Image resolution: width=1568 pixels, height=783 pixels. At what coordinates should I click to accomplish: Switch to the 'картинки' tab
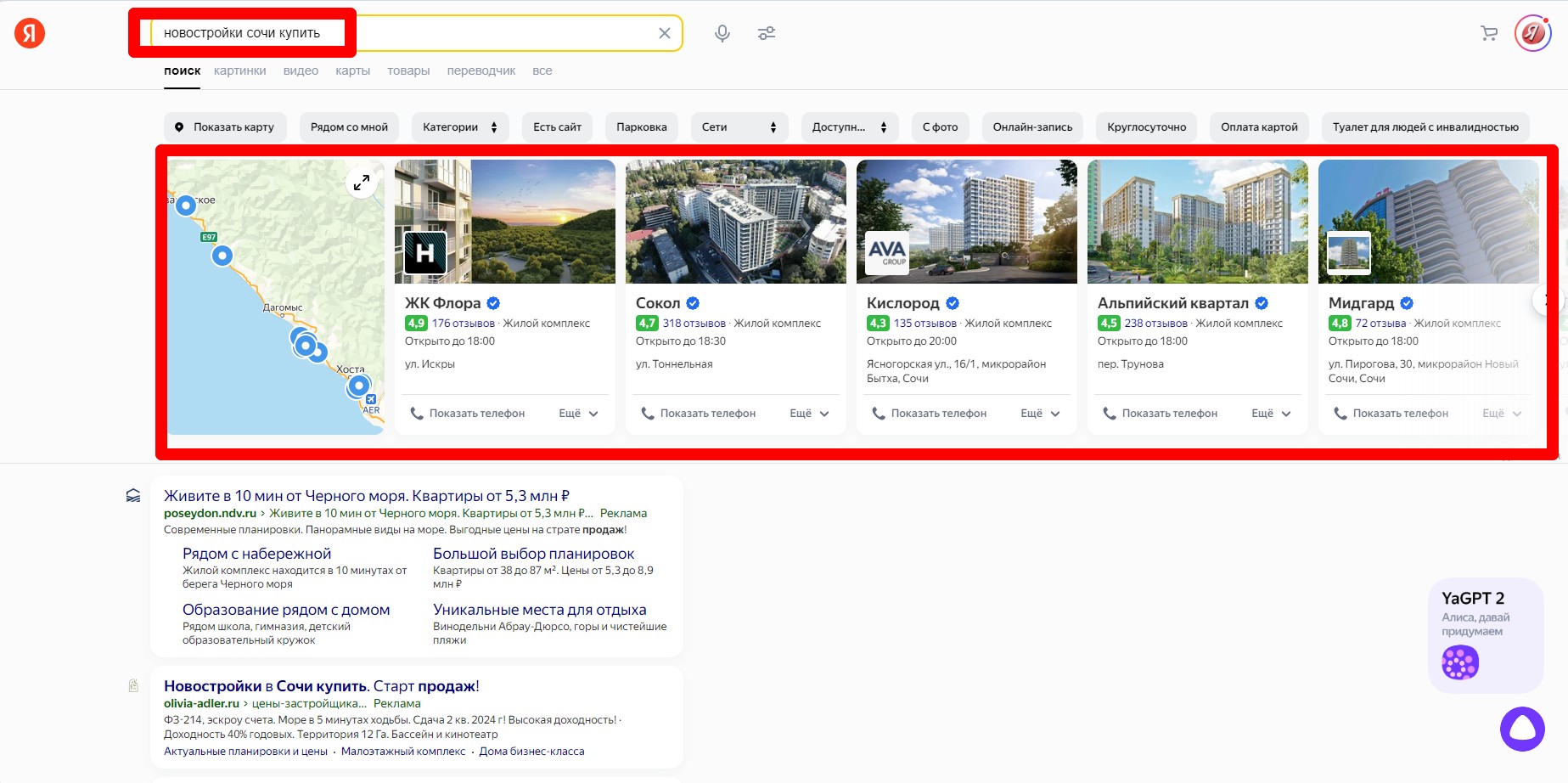pyautogui.click(x=239, y=70)
